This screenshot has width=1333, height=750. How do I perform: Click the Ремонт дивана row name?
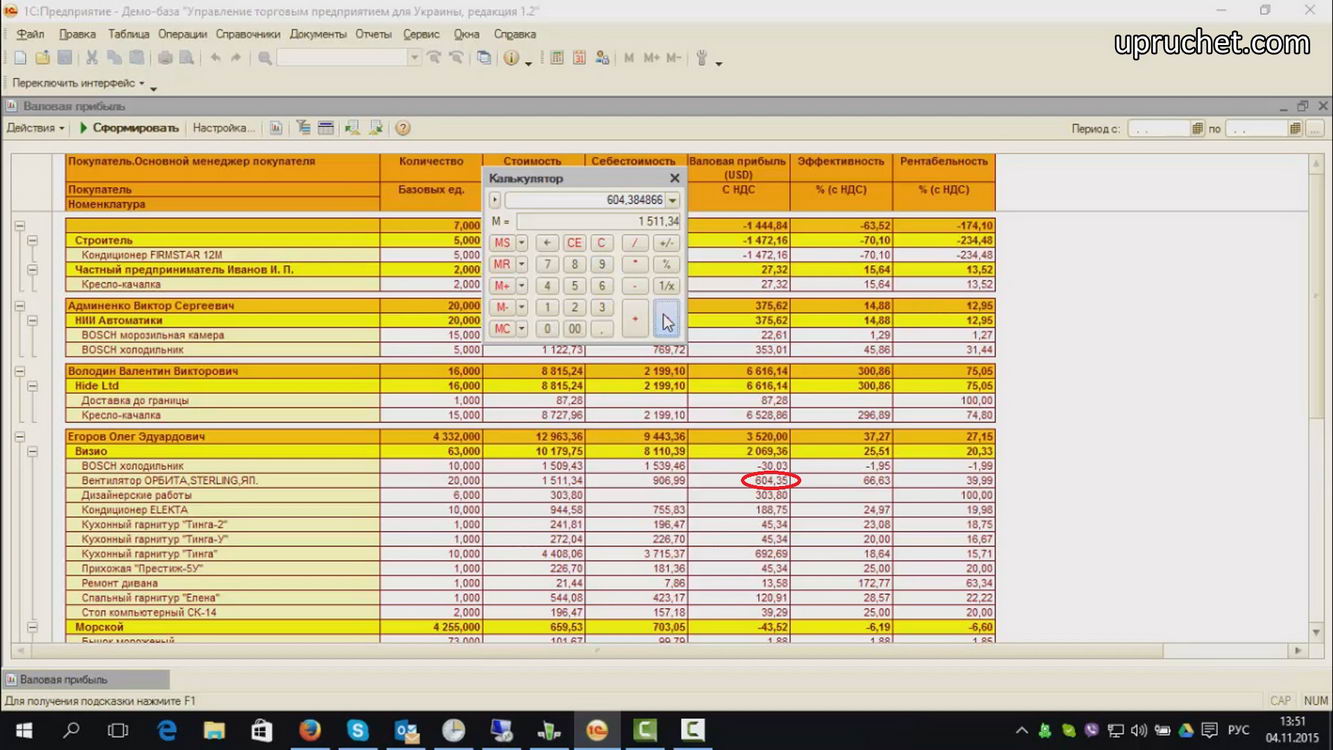119,583
